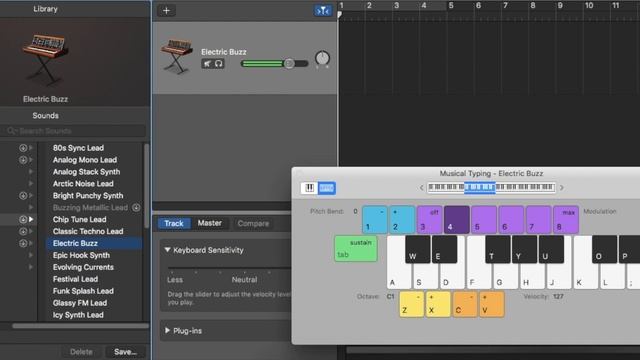The height and width of the screenshot is (360, 640).
Task: Click download icon beside Classic Techno Lead
Action: (23, 231)
